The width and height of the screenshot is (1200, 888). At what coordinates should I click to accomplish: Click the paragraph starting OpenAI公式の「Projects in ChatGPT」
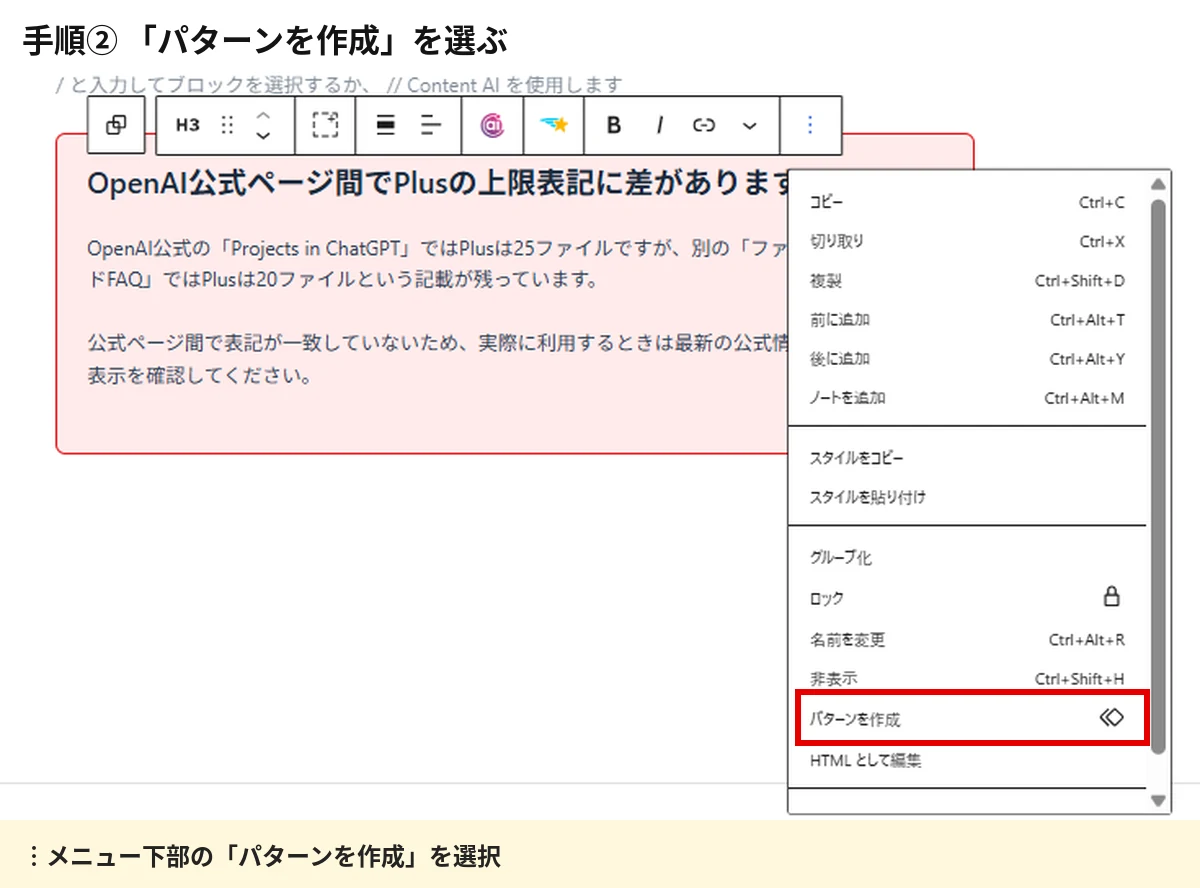click(x=439, y=263)
